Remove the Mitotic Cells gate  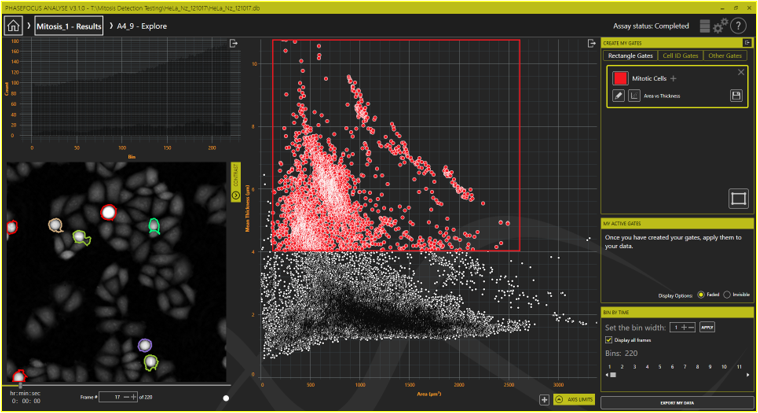[741, 72]
